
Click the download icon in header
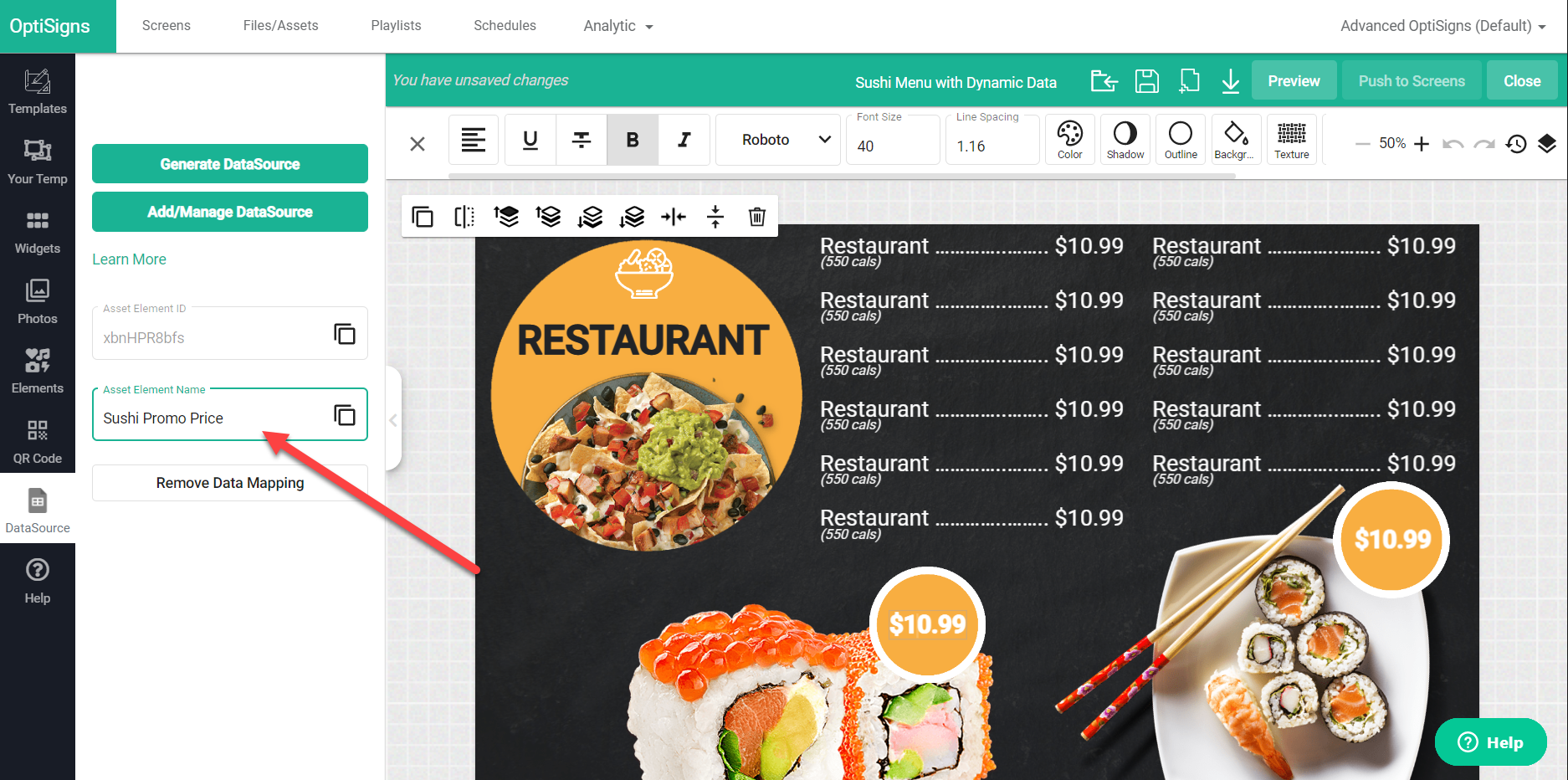[x=1230, y=81]
